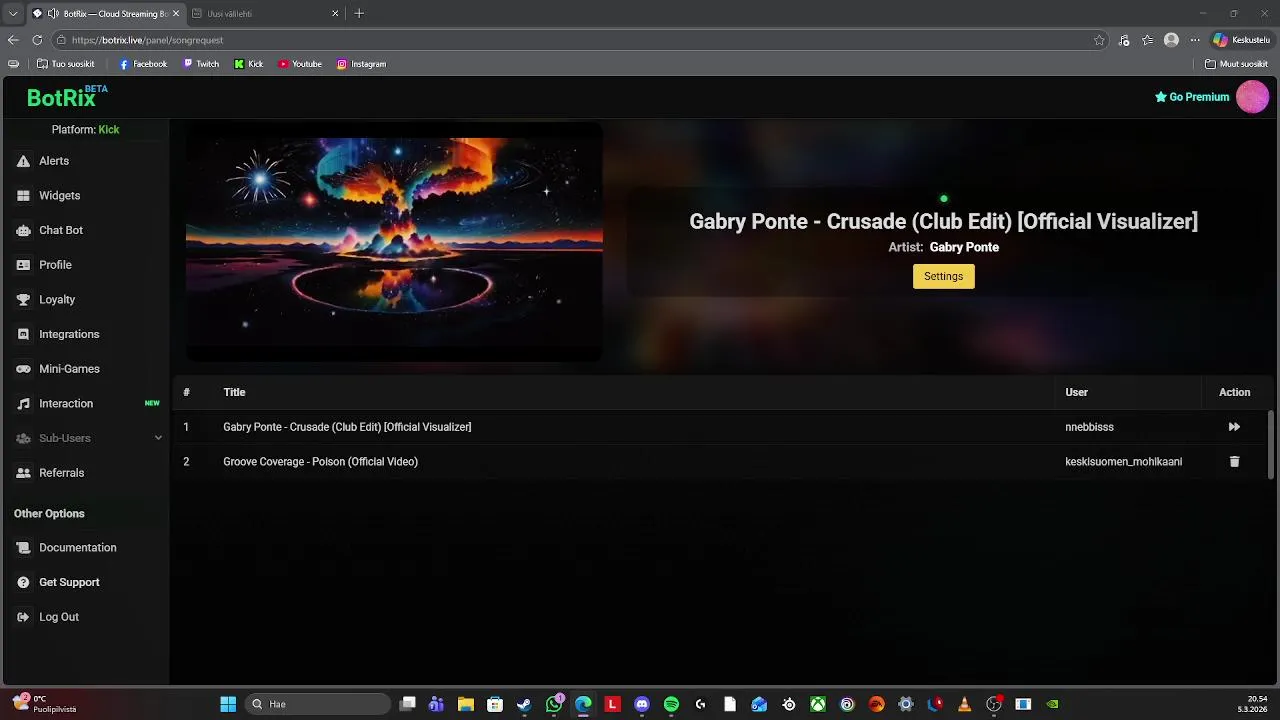Open the Facebook bookmark
This screenshot has height=720, width=1280.
pos(143,64)
